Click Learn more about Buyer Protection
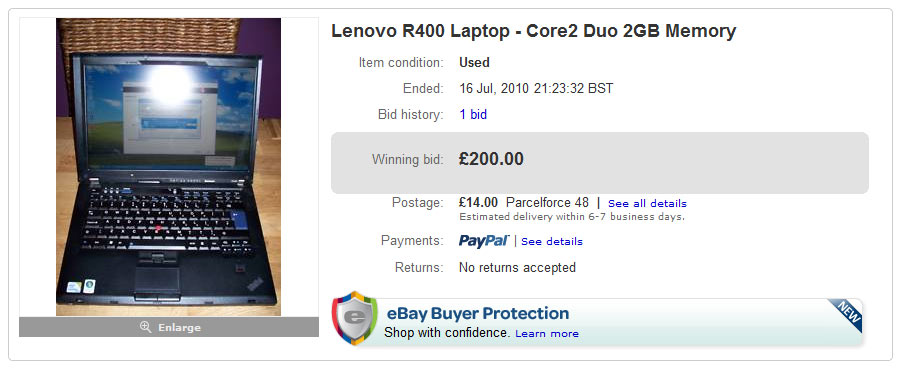Screen dimensions: 900x373 547,333
